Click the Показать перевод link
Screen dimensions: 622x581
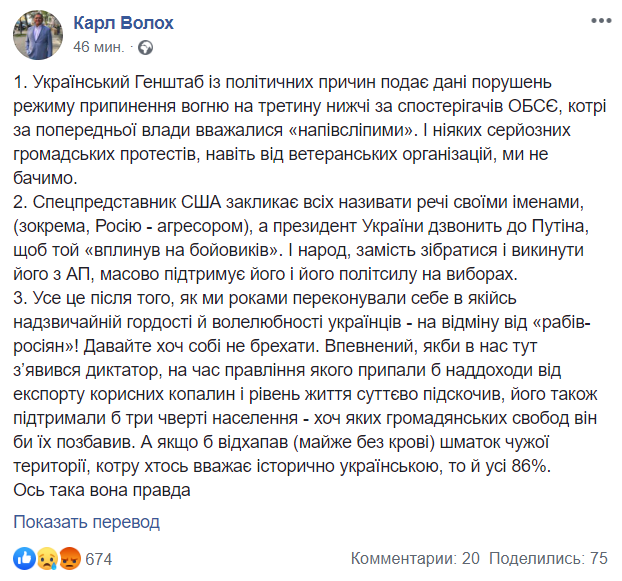point(86,521)
